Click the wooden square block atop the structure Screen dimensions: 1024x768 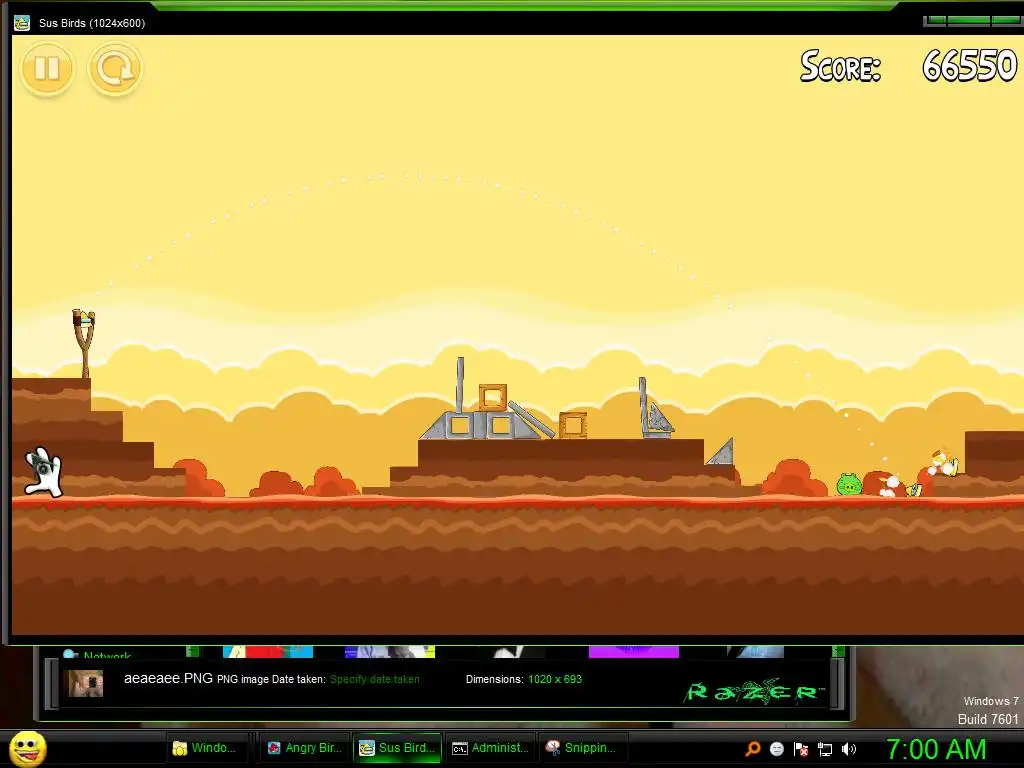[492, 397]
